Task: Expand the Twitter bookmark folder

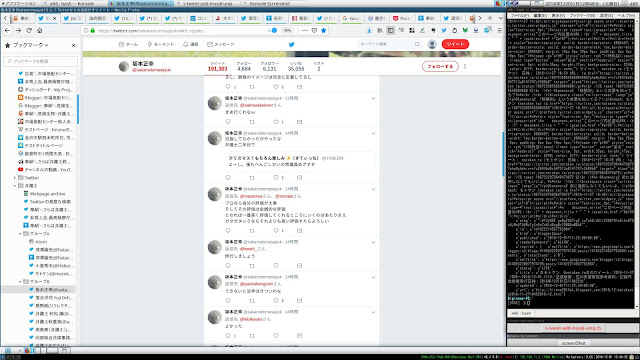Action: tap(15, 178)
